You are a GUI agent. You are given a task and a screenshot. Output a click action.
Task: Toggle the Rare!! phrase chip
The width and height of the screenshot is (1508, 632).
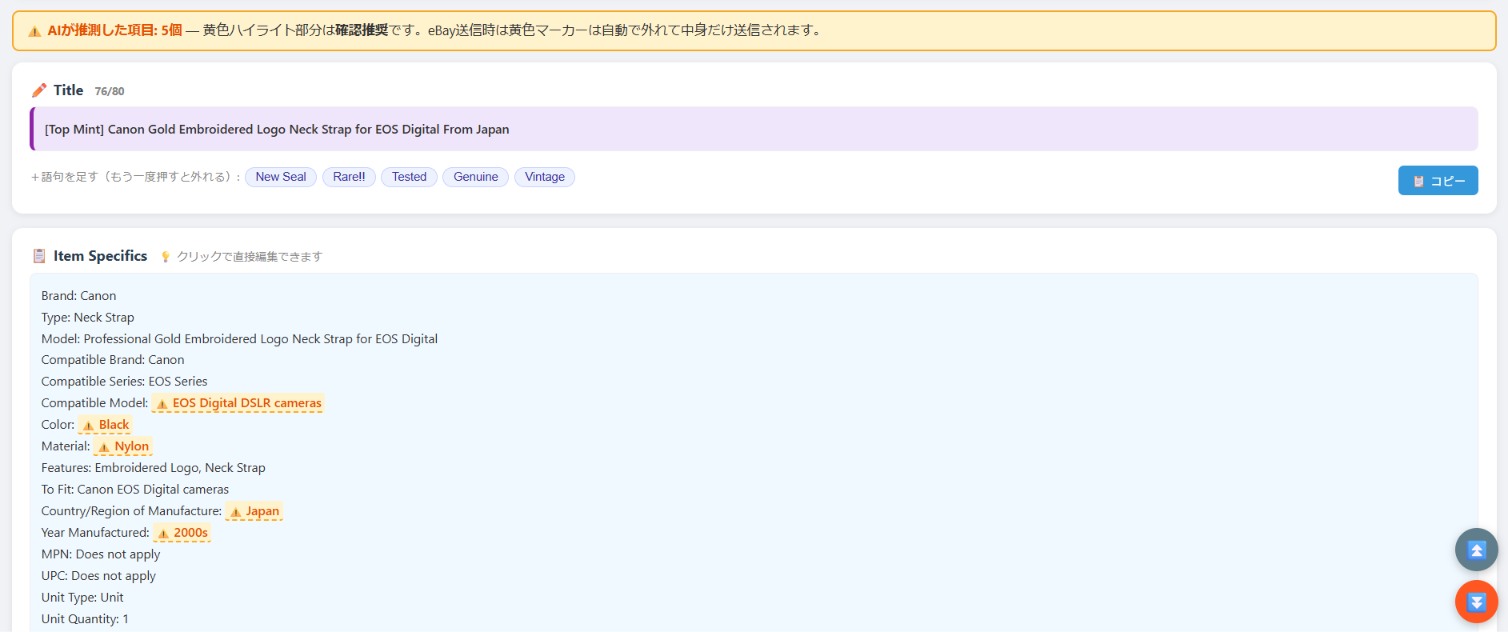tap(349, 177)
